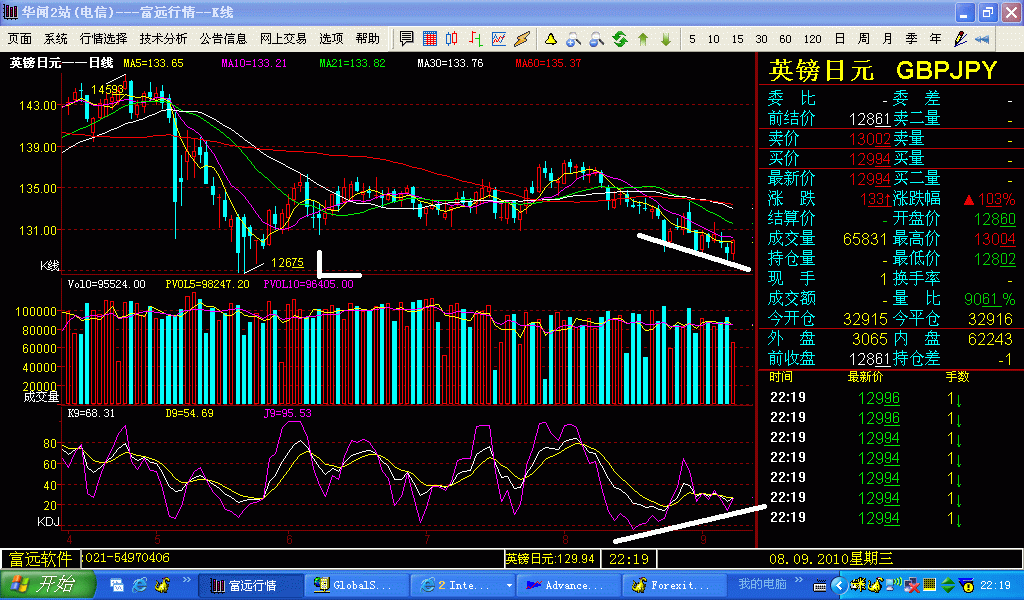Open the 帮助 menu

367,39
